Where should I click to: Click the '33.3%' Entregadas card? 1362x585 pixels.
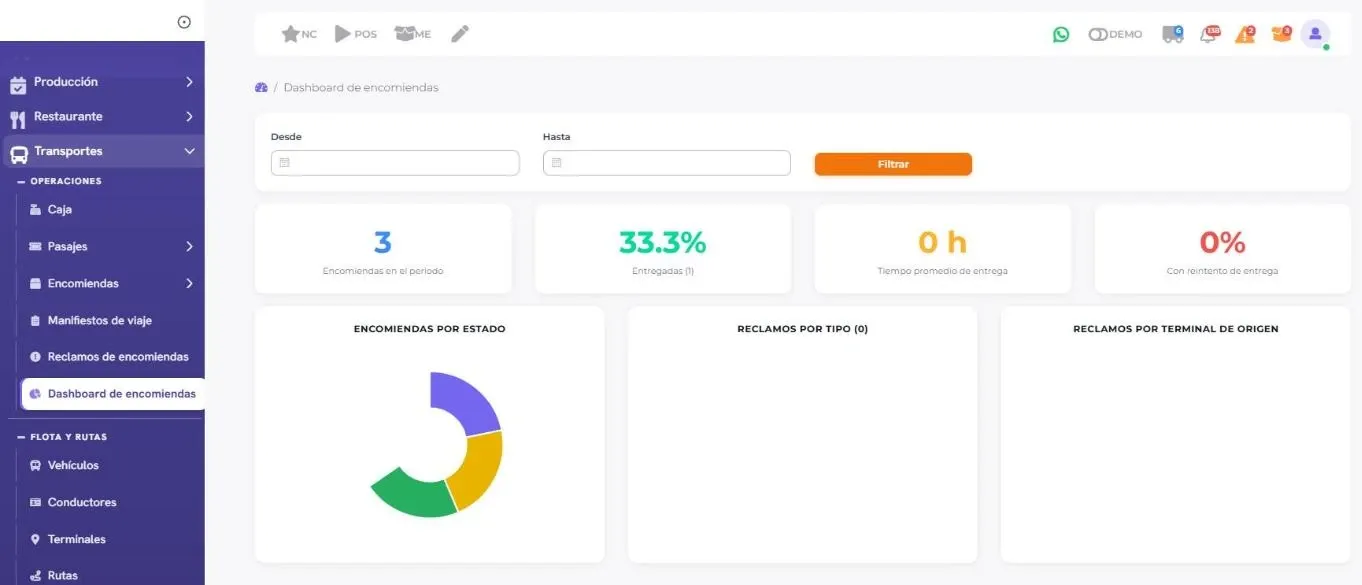coord(662,249)
